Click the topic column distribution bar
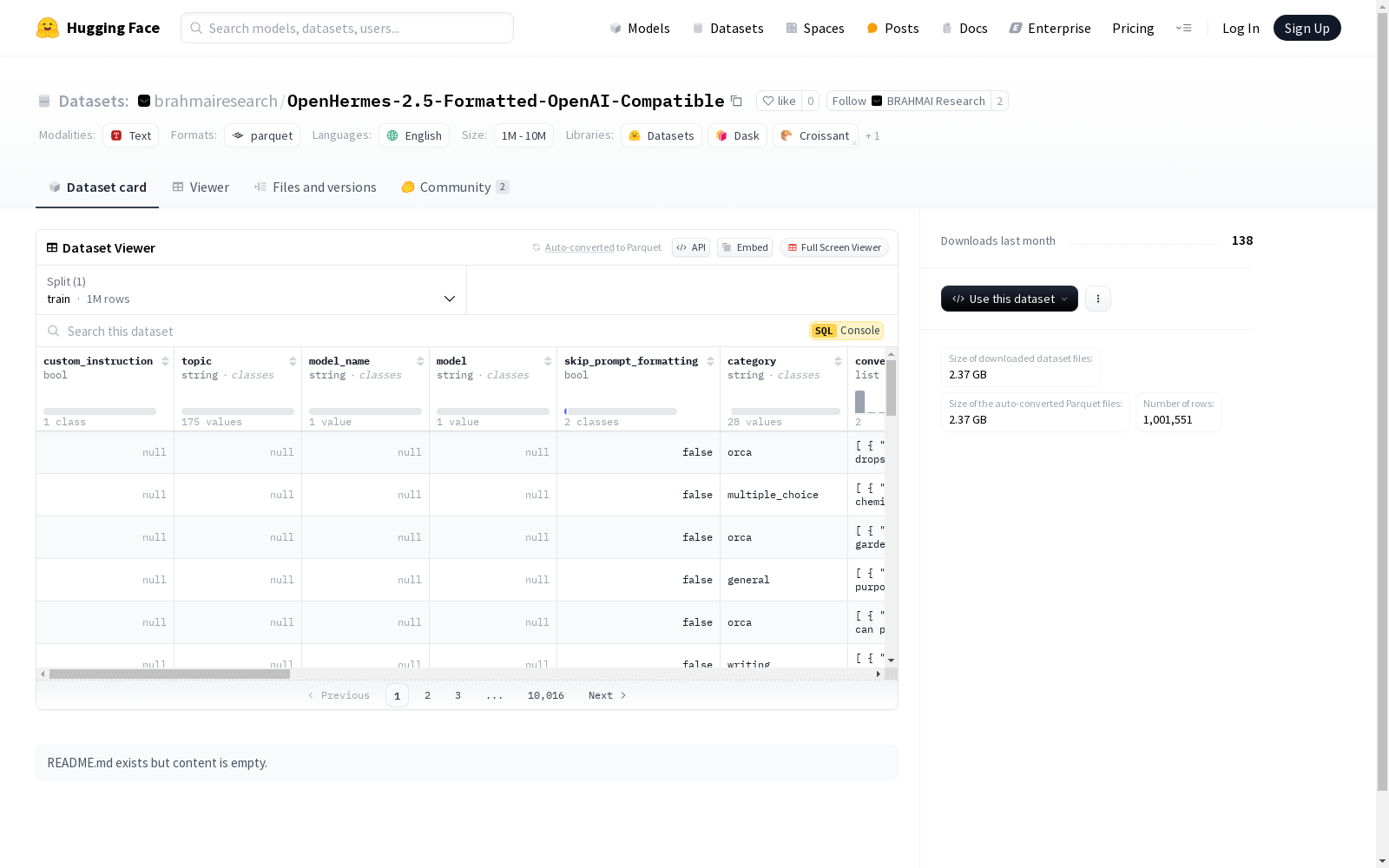1389x868 pixels. click(238, 411)
